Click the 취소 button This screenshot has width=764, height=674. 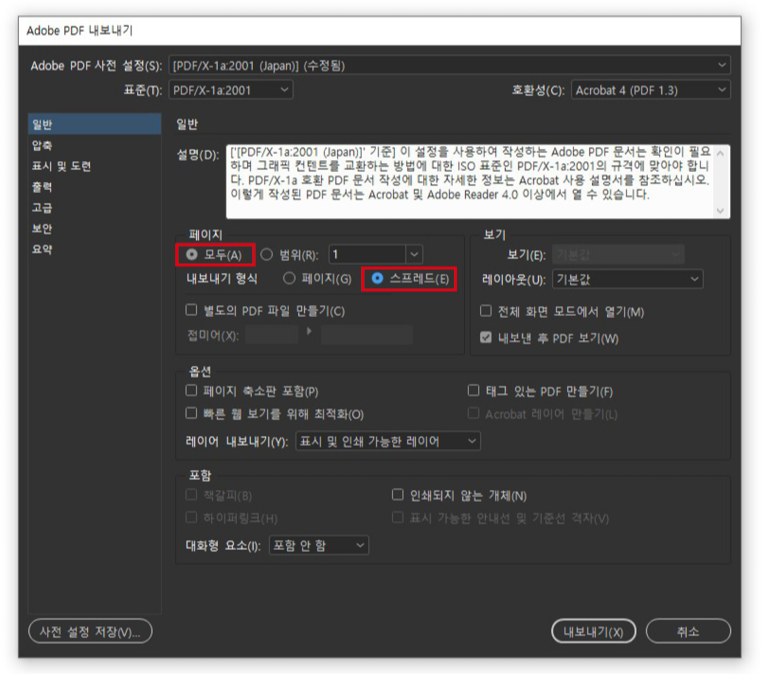pos(688,632)
